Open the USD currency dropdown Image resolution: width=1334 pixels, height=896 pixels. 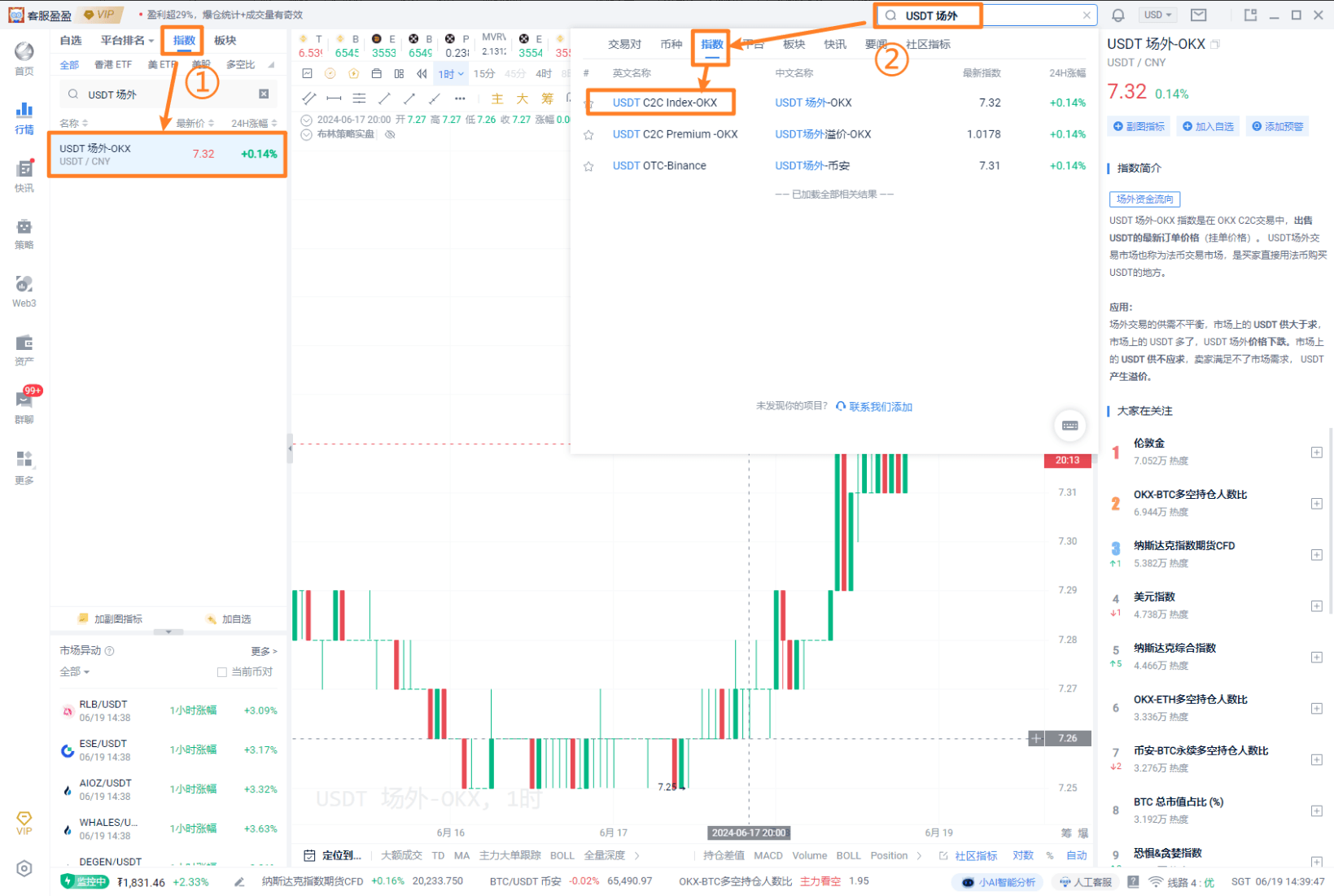pyautogui.click(x=1157, y=15)
